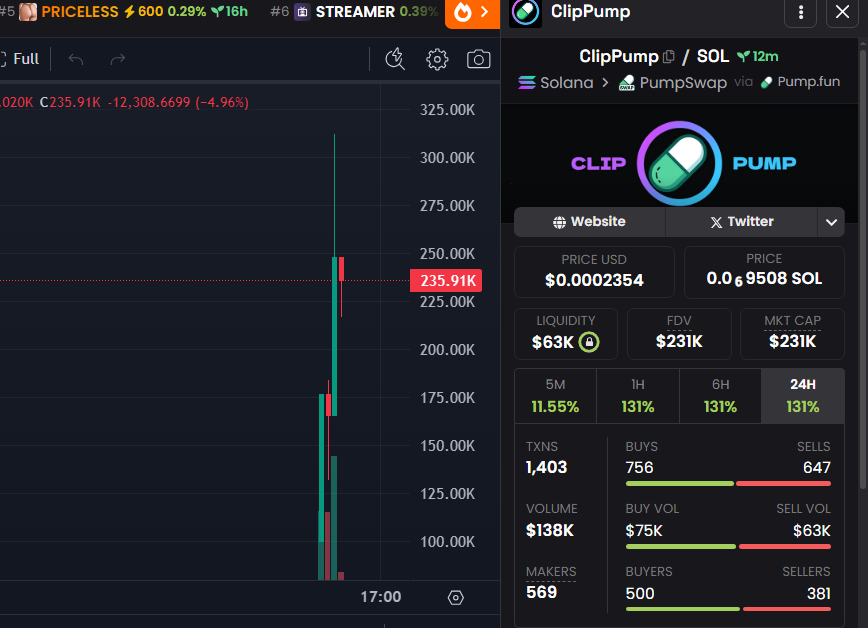Click the VOLUME $138K value
This screenshot has height=628, width=868.
550,531
